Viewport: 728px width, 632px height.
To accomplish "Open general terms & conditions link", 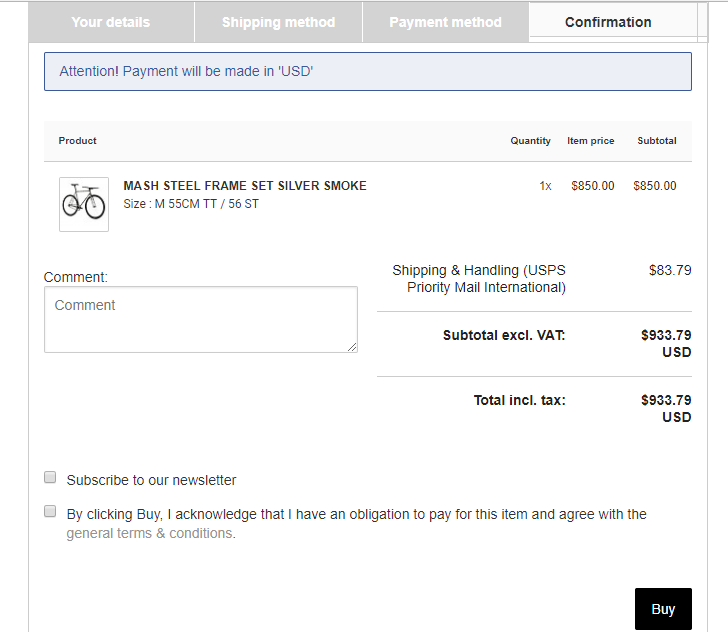I will tap(151, 533).
